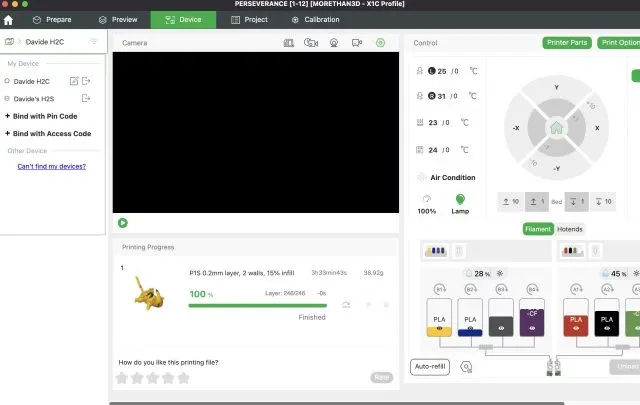
Task: Select the yellow PLA filament slot
Action: [x=439, y=322]
